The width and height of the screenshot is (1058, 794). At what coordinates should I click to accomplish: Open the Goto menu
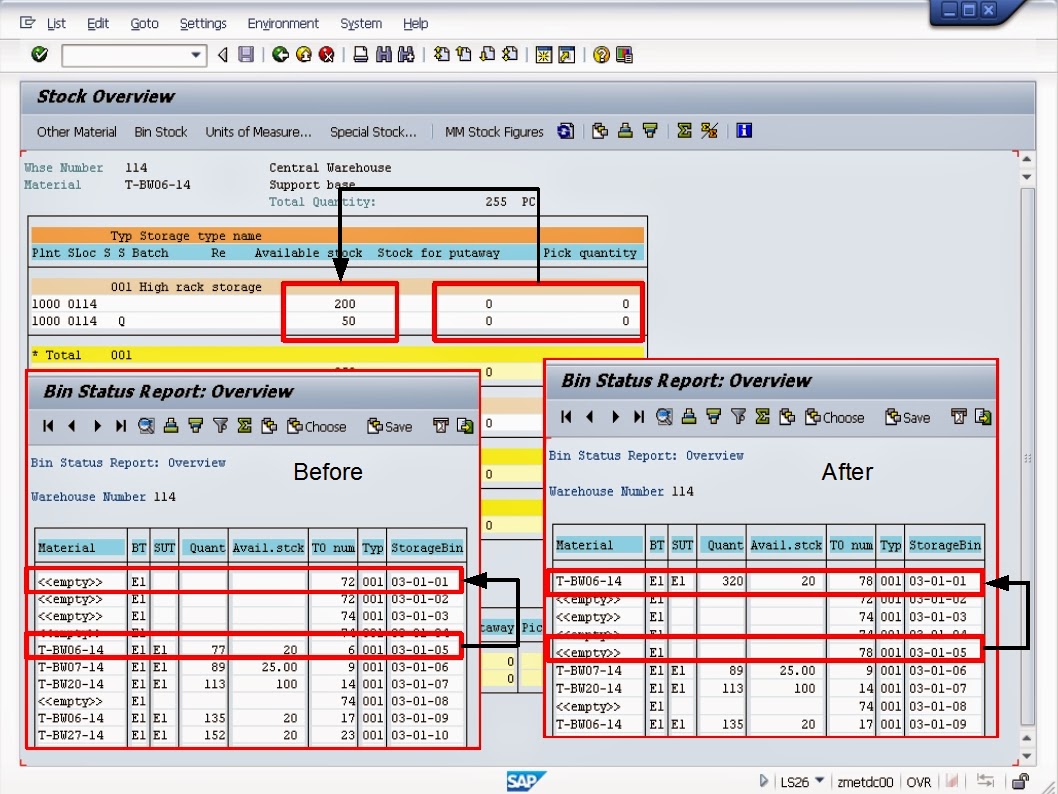coord(145,23)
